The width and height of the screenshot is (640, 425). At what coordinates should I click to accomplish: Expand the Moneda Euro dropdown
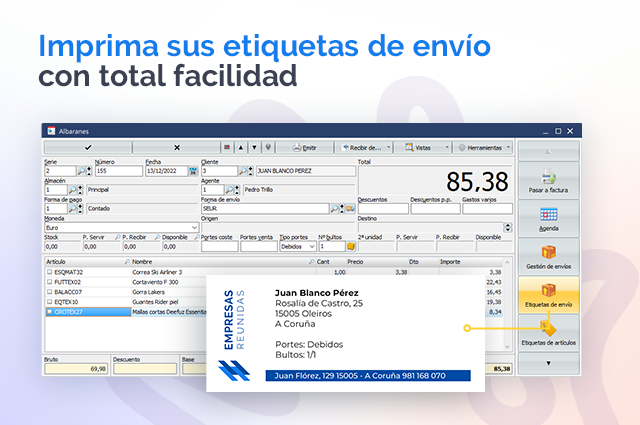(x=193, y=227)
